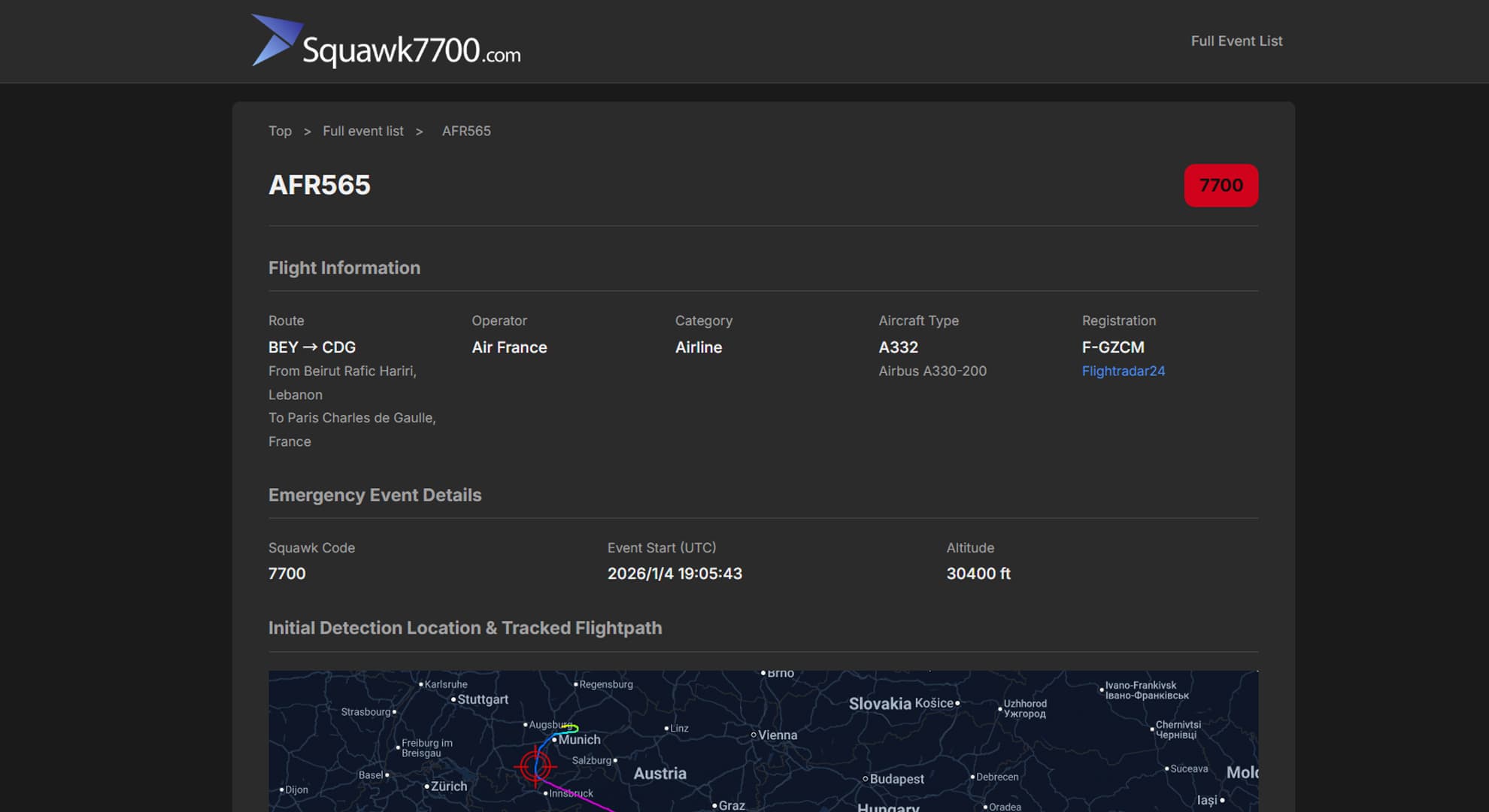Go to Top breadcrumb link
Image resolution: width=1489 pixels, height=812 pixels.
(x=280, y=131)
